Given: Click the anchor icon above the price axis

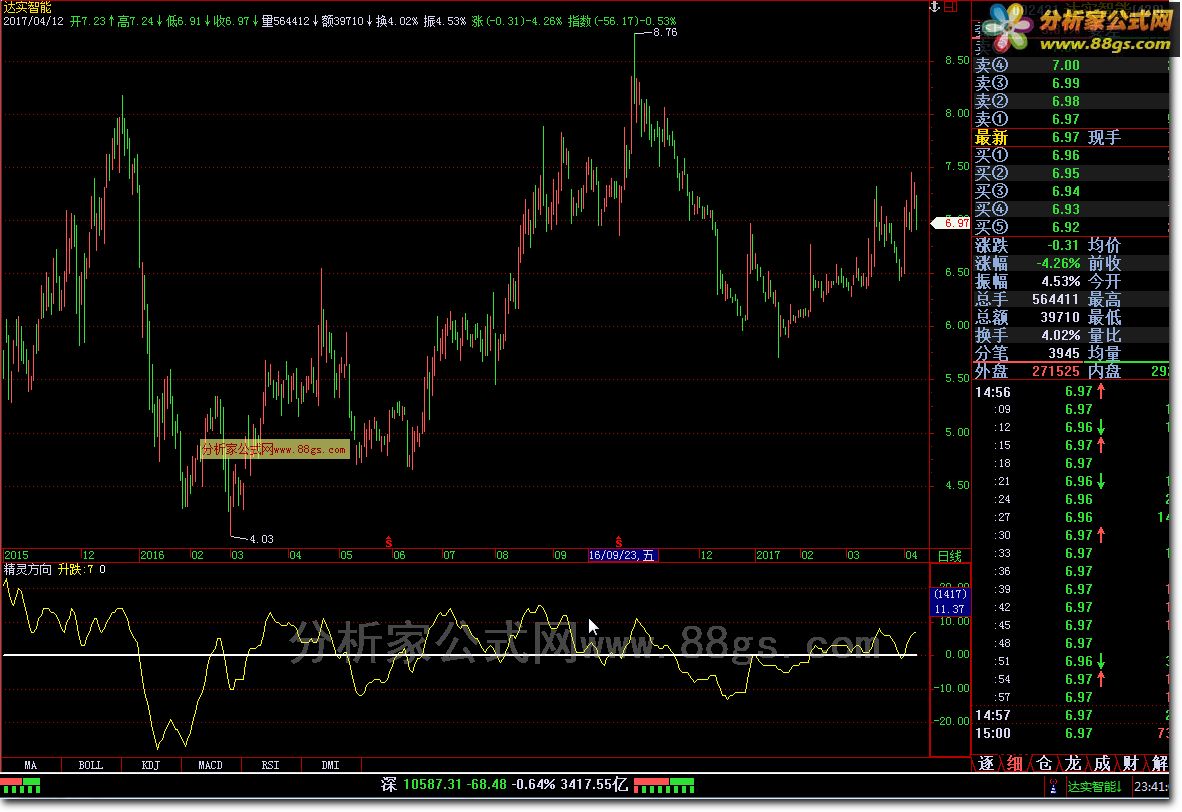Looking at the screenshot, I should 935,7.
